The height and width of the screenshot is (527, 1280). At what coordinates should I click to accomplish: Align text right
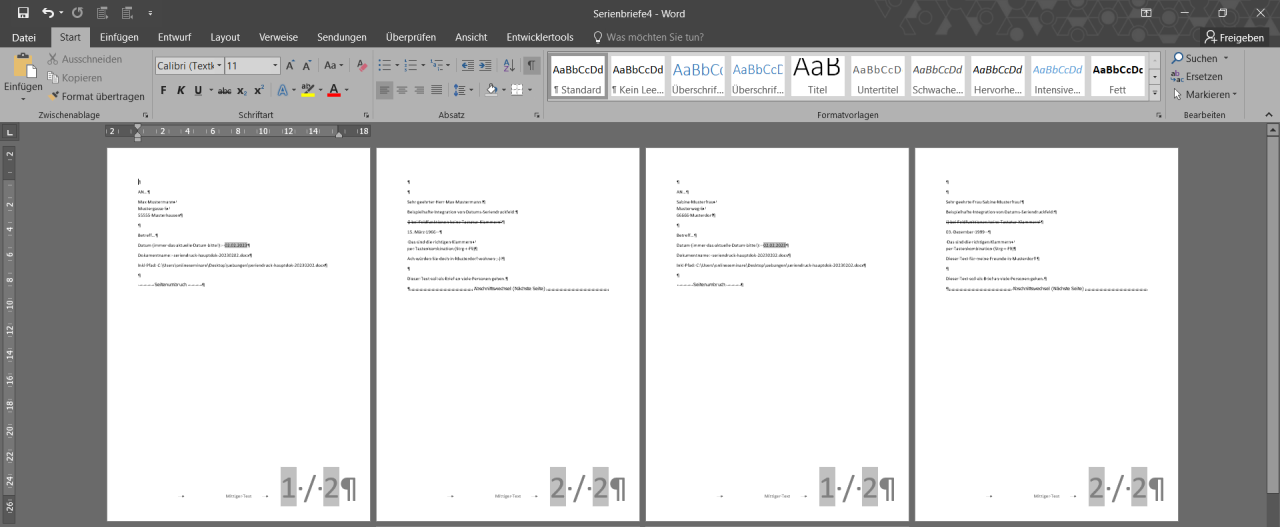tap(419, 90)
